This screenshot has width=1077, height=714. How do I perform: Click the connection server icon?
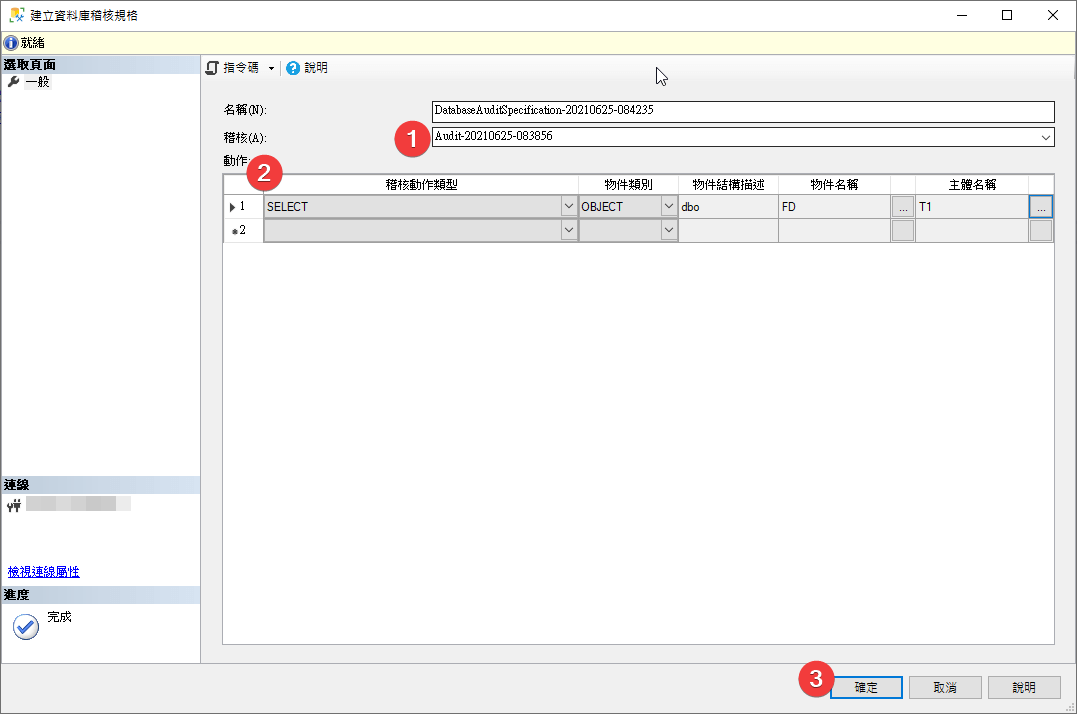[x=13, y=506]
